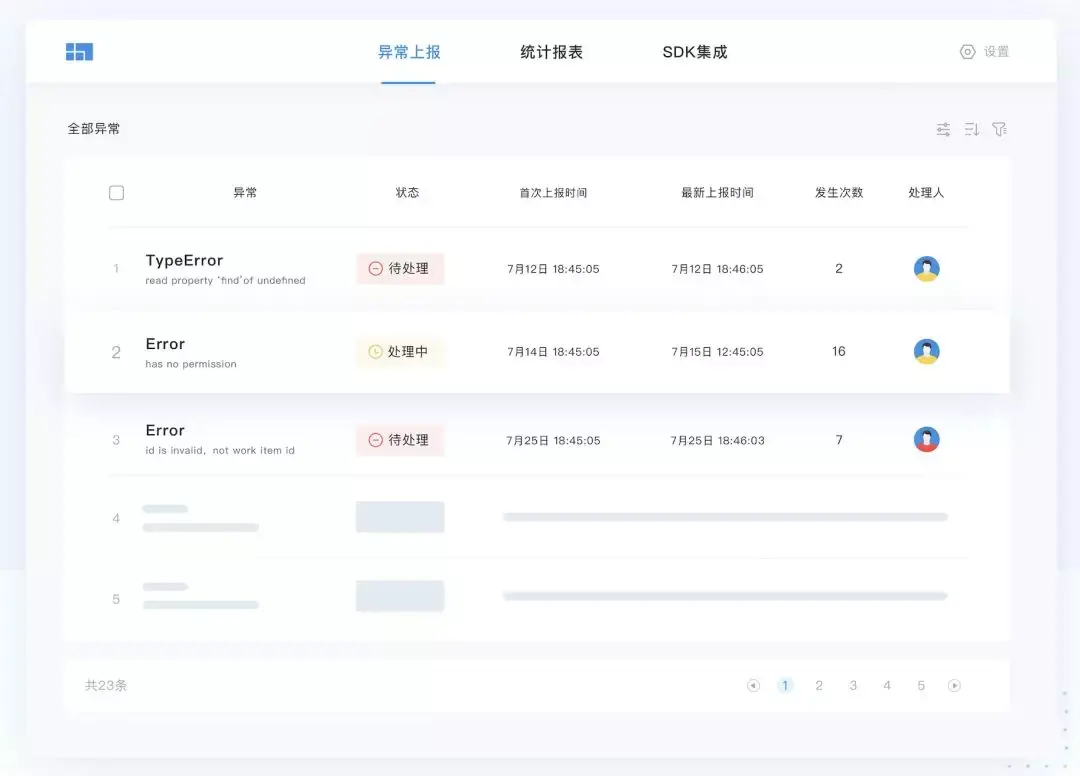Select placeholder row number 5
The height and width of the screenshot is (776, 1080).
(x=116, y=599)
